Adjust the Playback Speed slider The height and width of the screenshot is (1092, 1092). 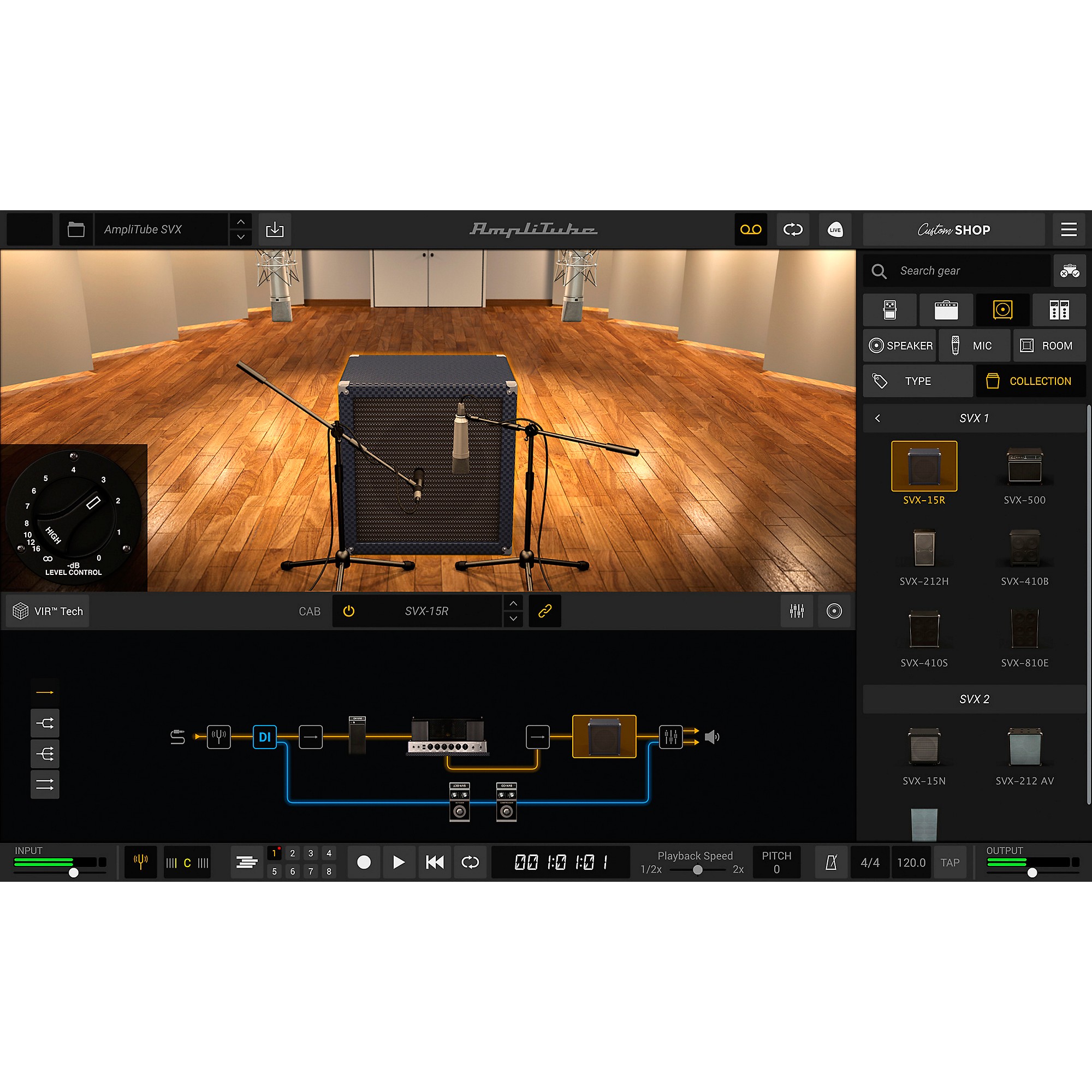click(698, 870)
